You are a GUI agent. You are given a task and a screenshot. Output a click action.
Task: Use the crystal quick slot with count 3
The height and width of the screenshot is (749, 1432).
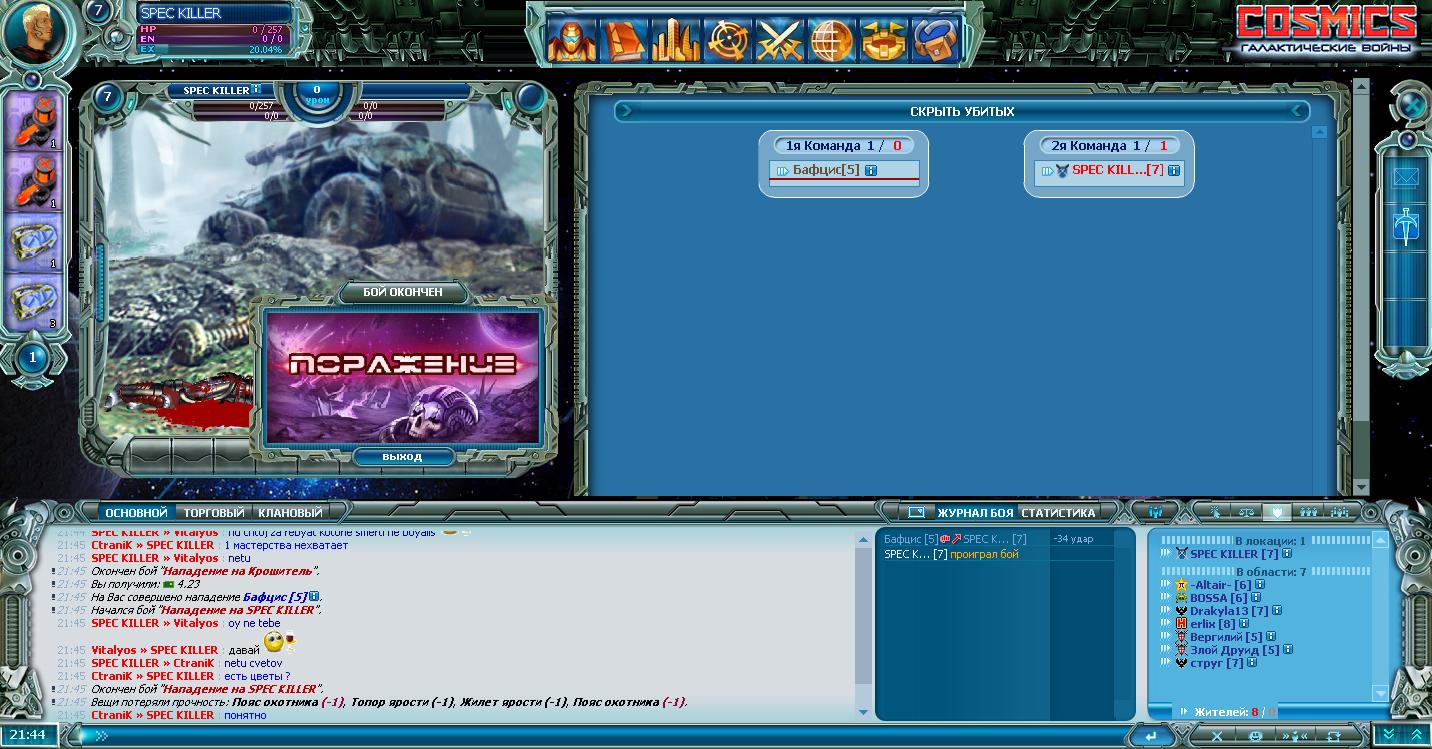tap(34, 302)
